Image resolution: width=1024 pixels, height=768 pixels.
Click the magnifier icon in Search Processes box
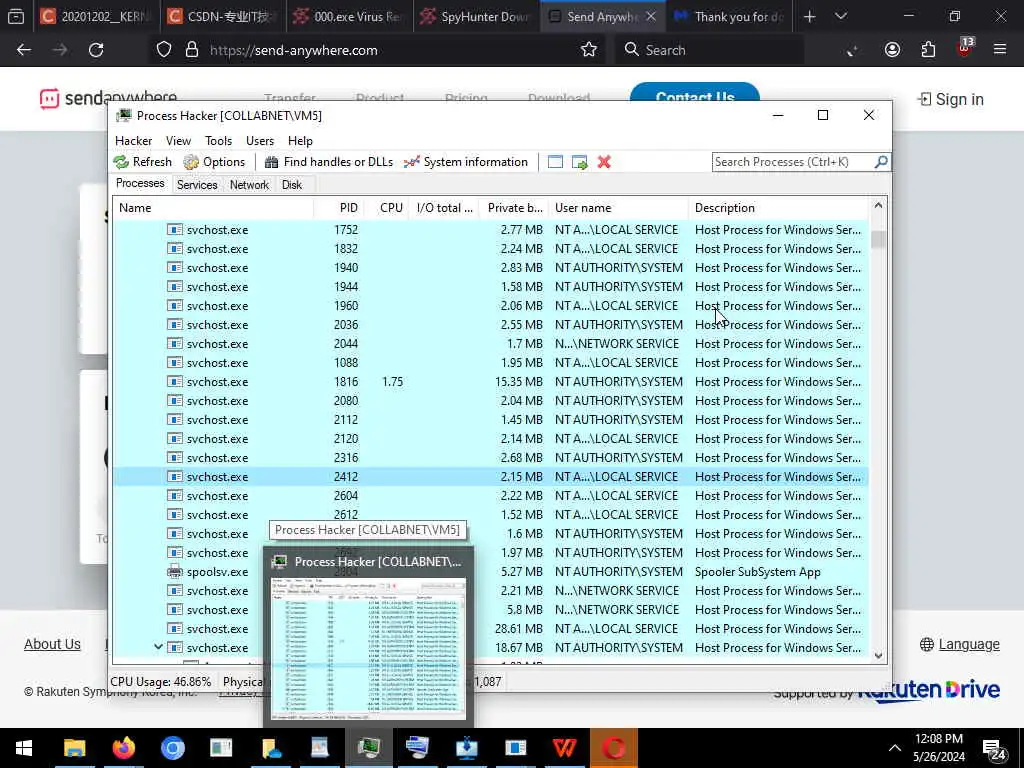(880, 161)
